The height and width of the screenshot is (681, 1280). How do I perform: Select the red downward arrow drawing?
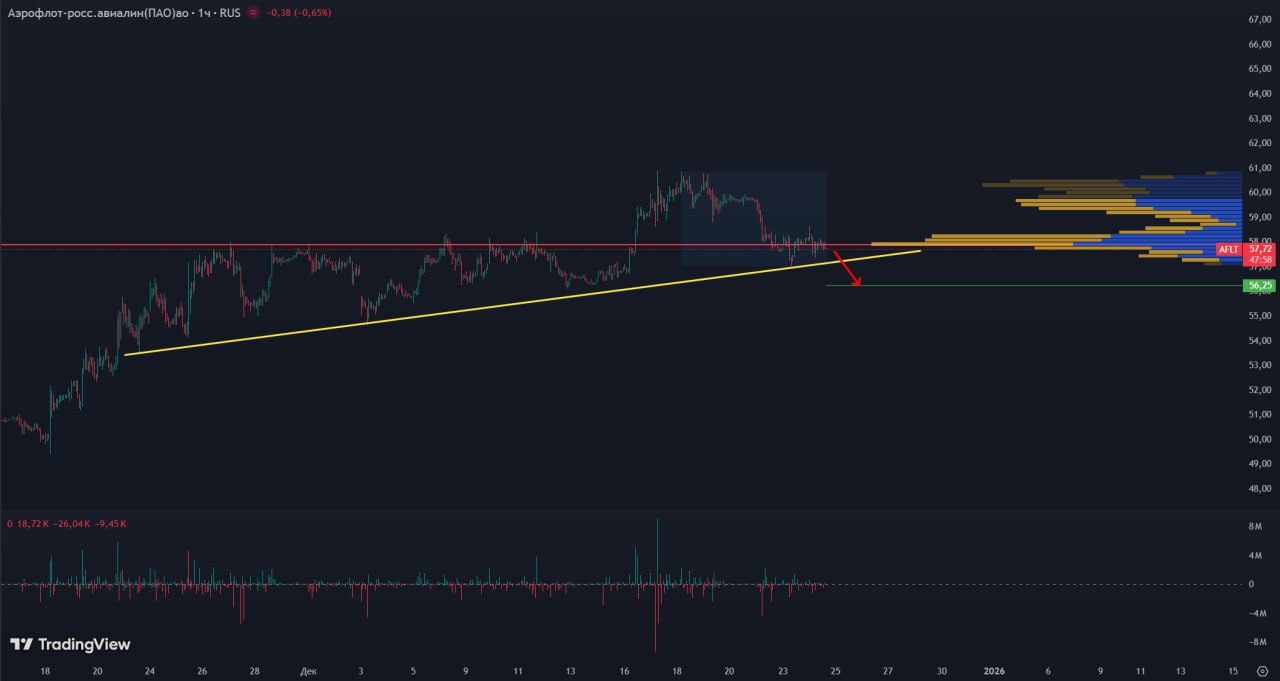pos(847,273)
